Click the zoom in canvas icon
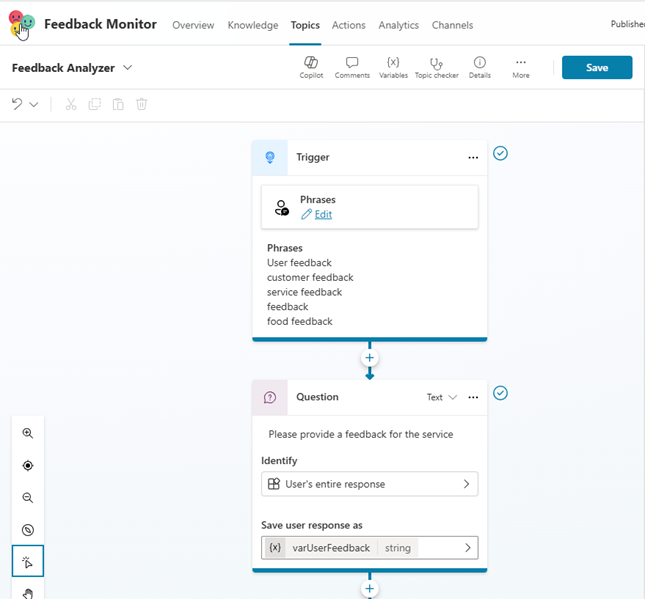The image size is (645, 599). coord(28,434)
